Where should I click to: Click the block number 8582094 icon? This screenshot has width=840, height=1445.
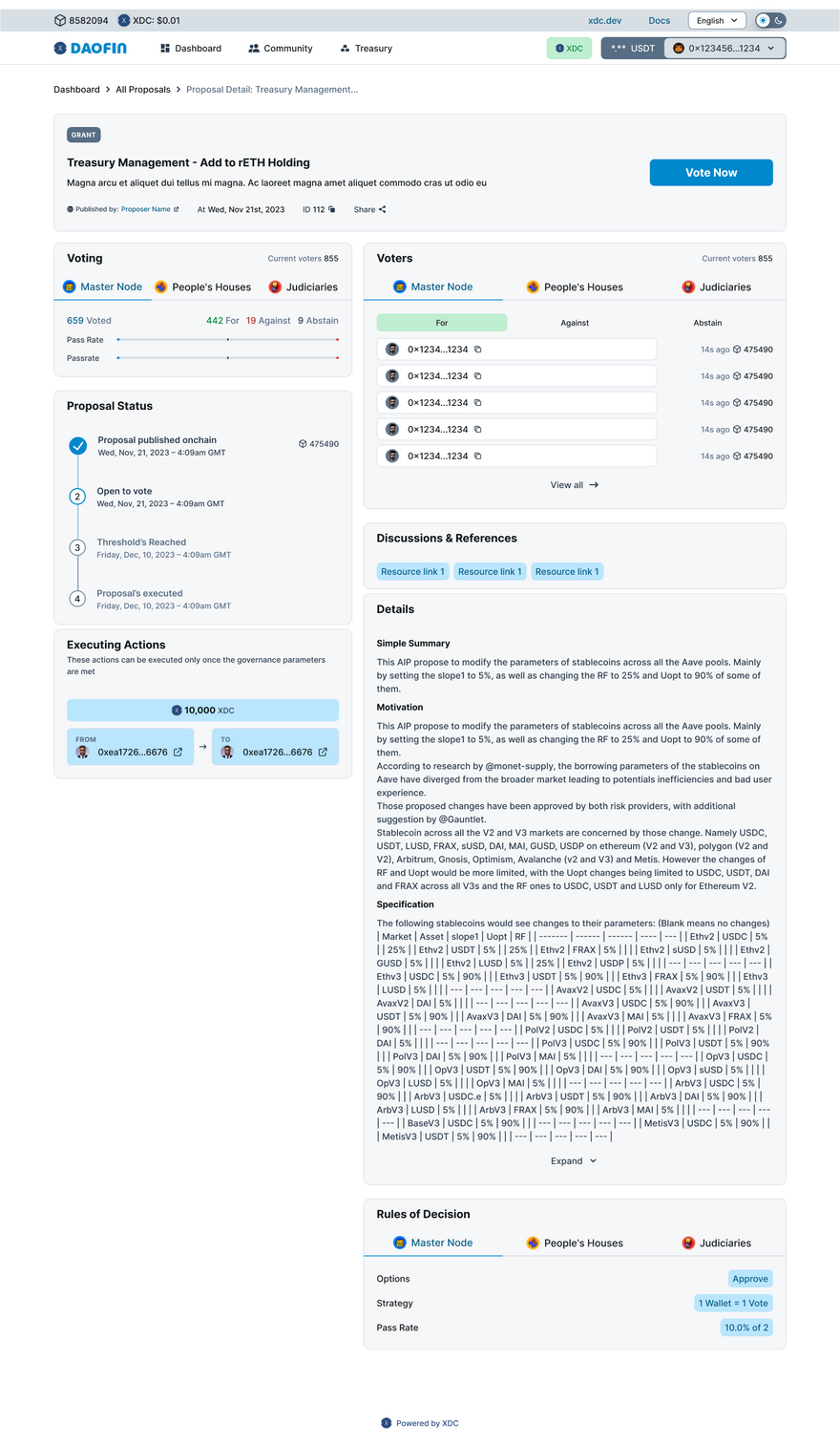(x=60, y=20)
